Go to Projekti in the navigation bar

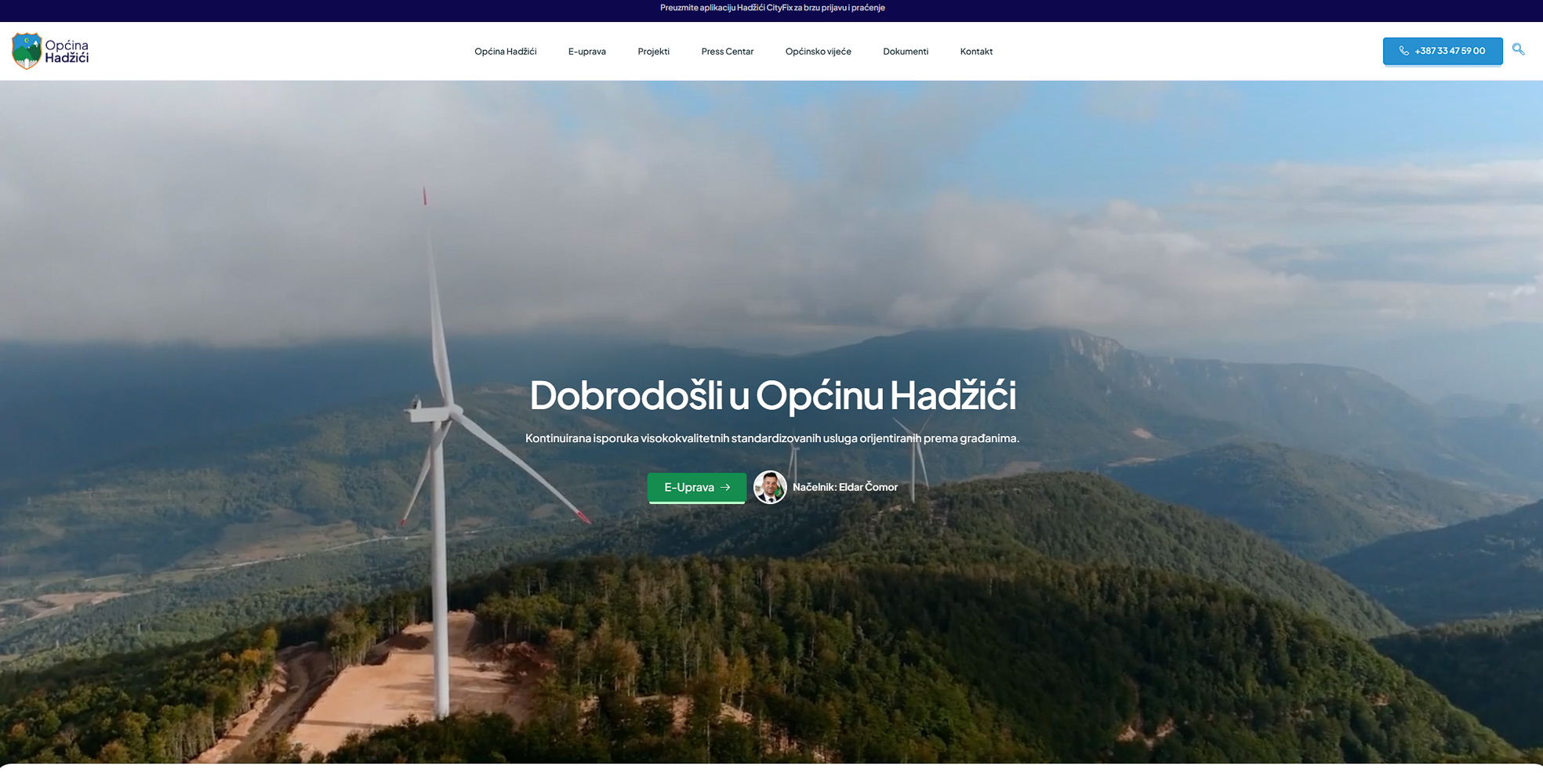[653, 52]
